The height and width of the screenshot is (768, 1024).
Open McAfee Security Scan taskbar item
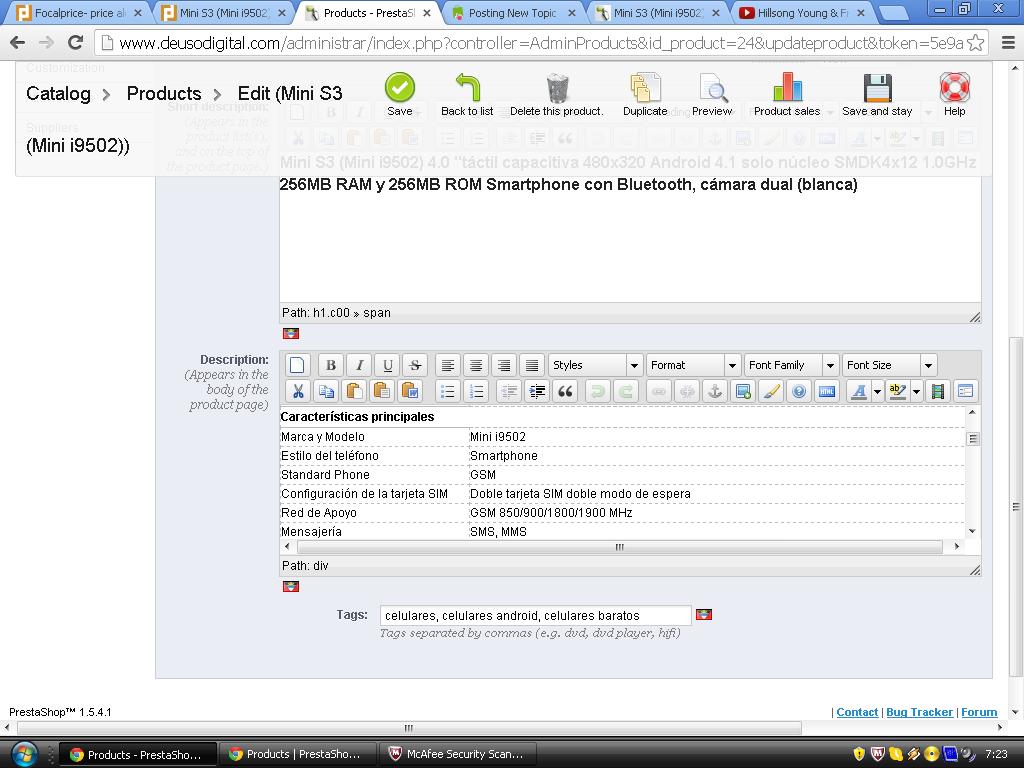pyautogui.click(x=460, y=754)
